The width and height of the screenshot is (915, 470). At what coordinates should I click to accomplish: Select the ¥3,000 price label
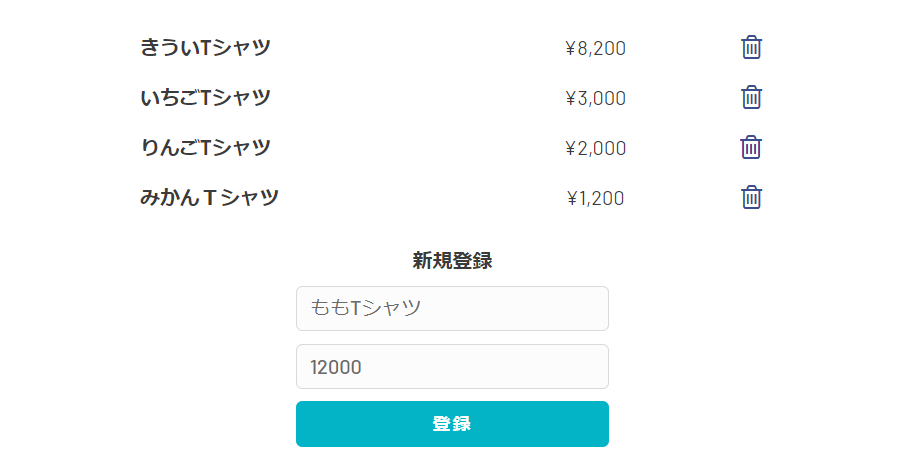click(x=595, y=98)
